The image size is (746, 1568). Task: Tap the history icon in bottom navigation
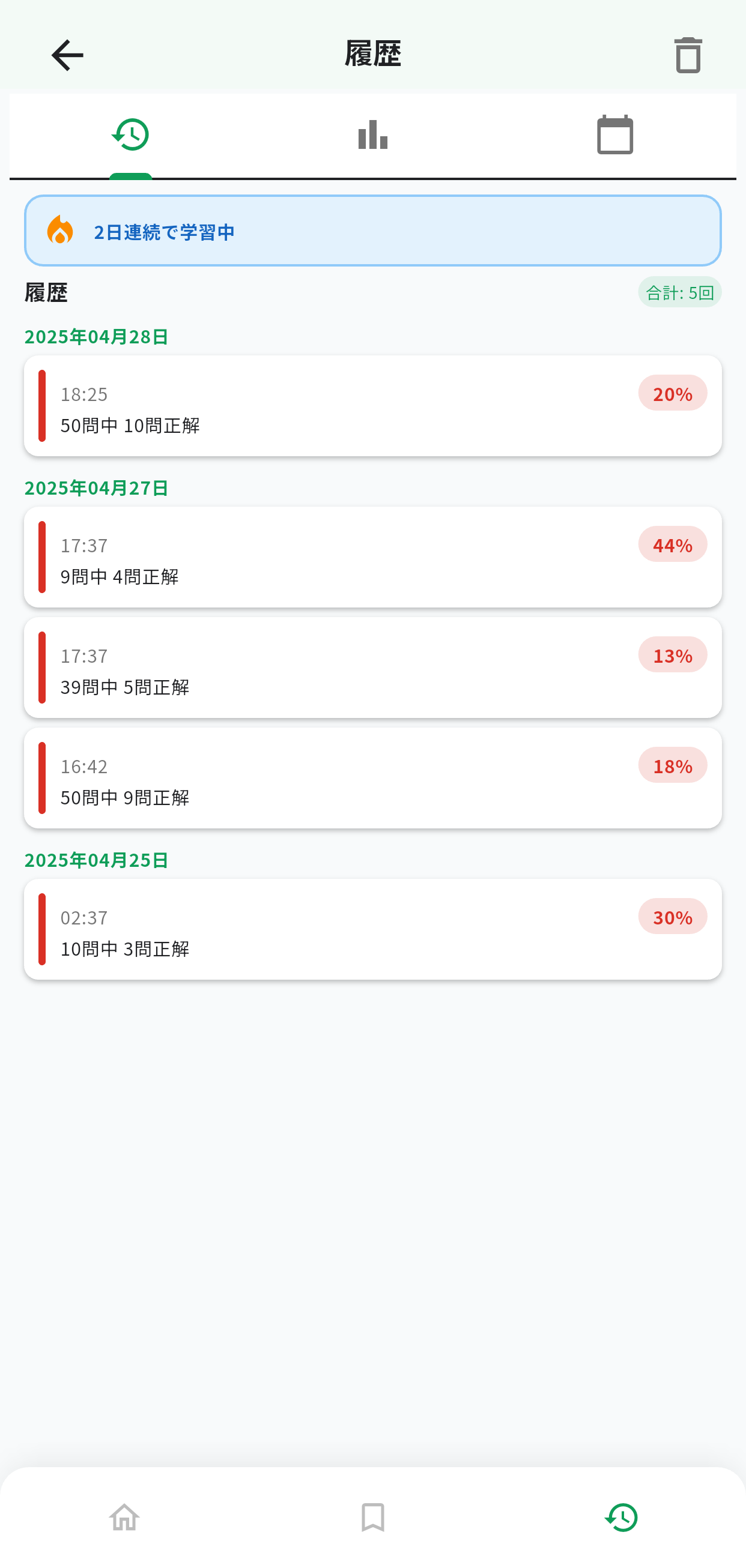(621, 1518)
